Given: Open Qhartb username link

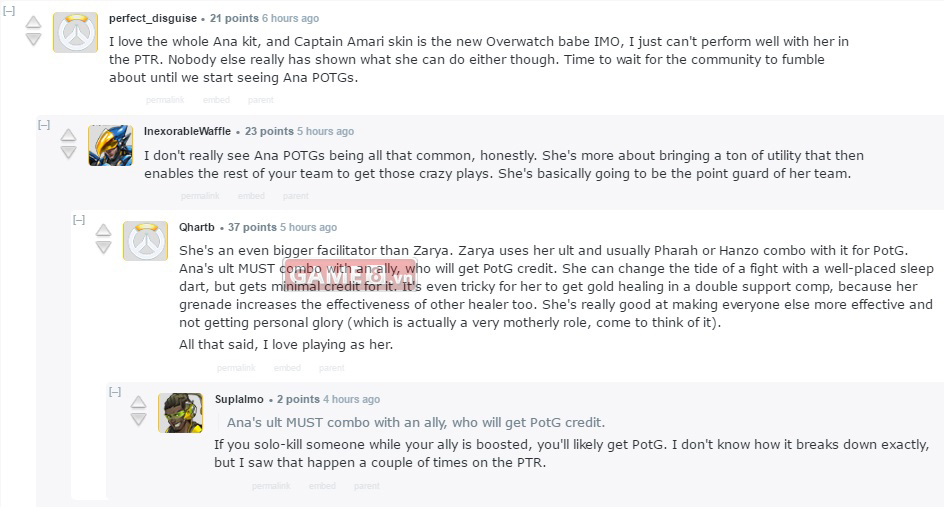Looking at the screenshot, I should tap(196, 227).
